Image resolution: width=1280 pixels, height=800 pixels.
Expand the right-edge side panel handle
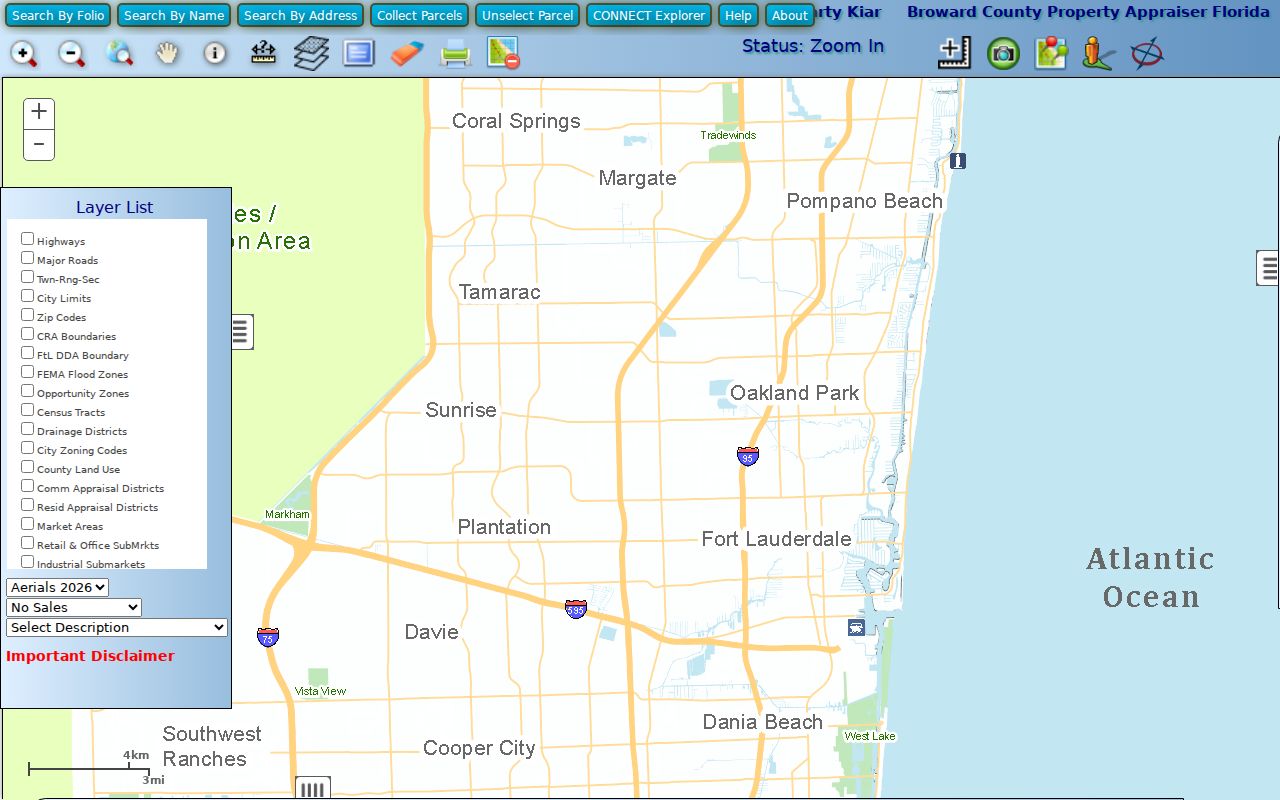pos(1268,268)
